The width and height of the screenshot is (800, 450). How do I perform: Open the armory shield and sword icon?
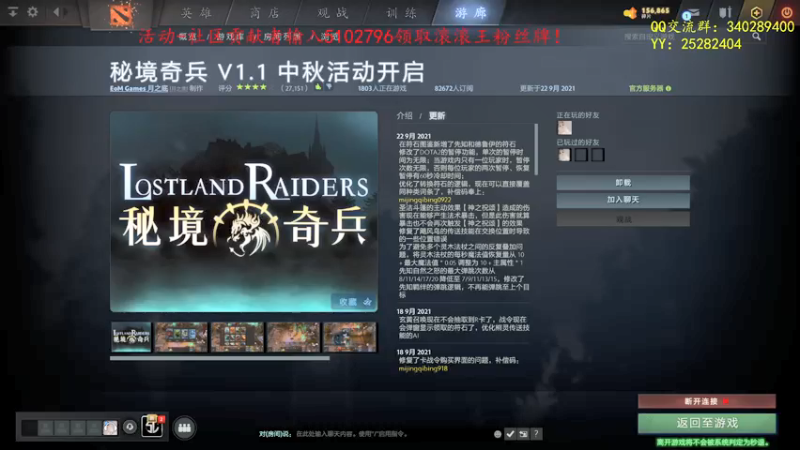(x=725, y=12)
